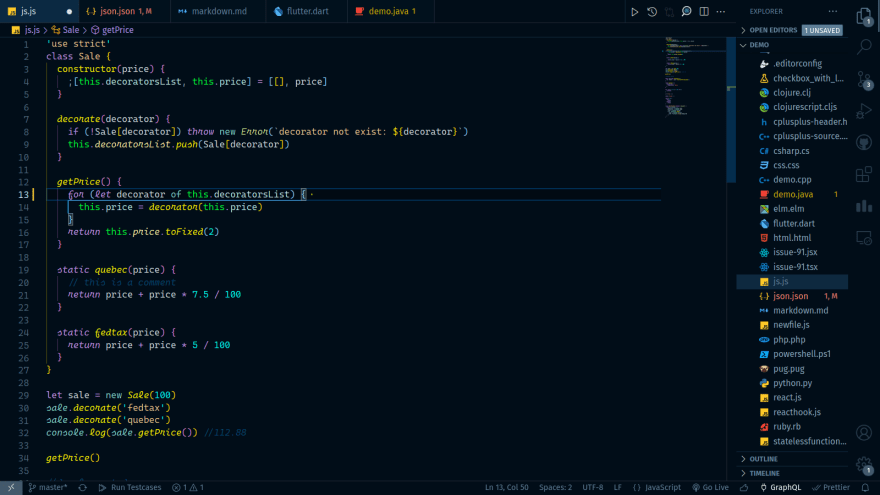880x495 pixels.
Task: Open csharp.cs in the explorer
Action: [x=792, y=151]
